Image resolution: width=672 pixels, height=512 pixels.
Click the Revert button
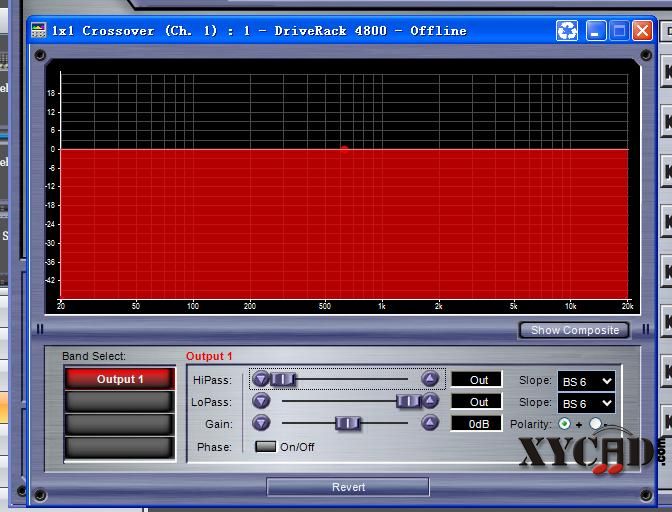coord(348,487)
